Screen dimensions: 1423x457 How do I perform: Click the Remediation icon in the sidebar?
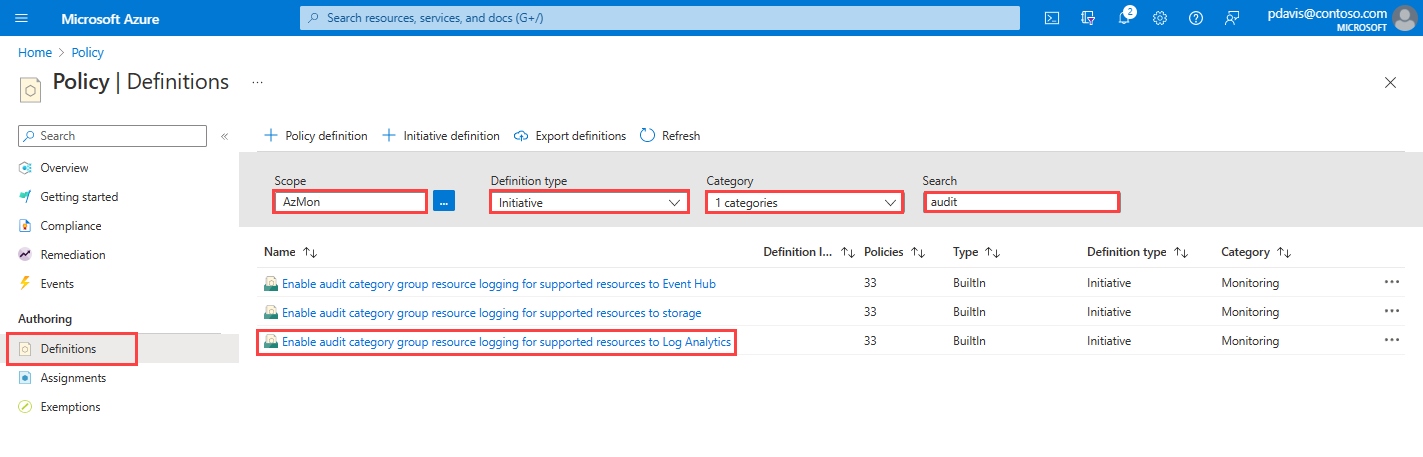tap(26, 255)
